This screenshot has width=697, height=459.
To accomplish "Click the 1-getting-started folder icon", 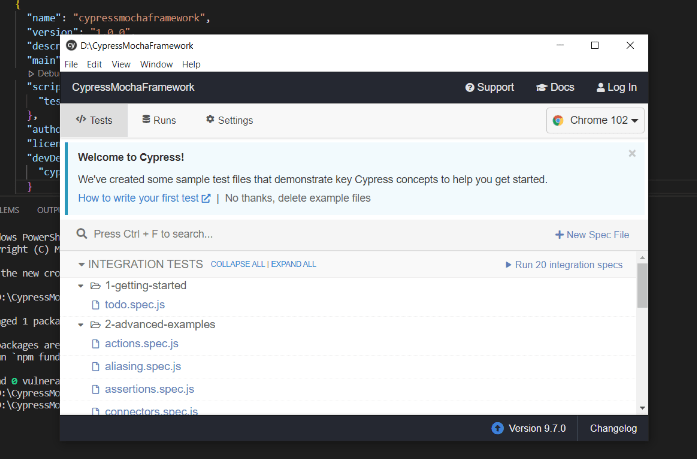I will coord(95,286).
